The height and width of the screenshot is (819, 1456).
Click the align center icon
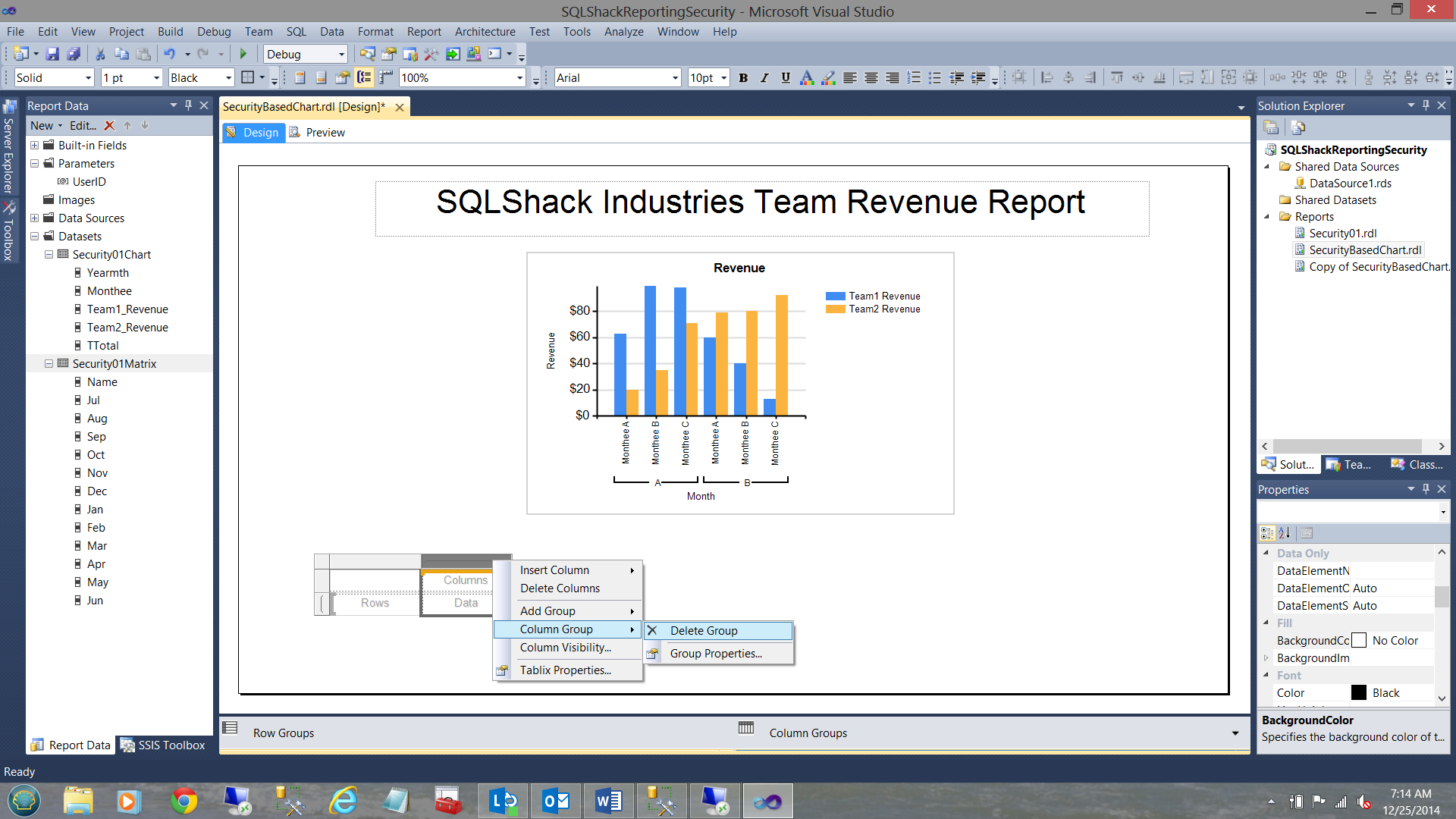pos(871,77)
